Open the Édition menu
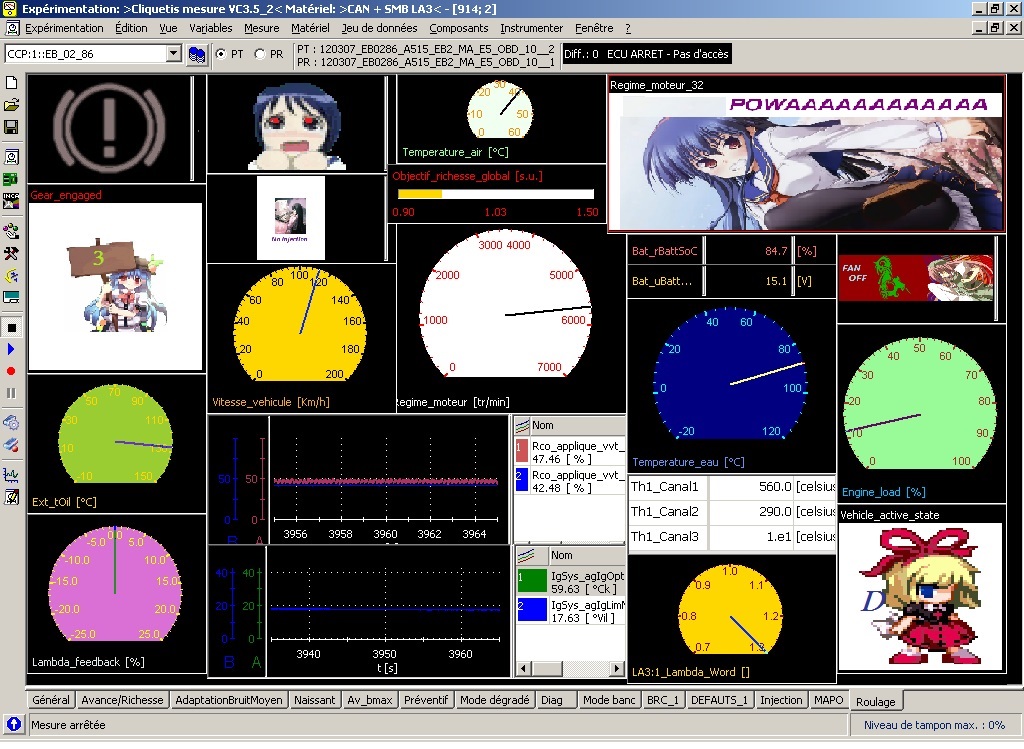The width and height of the screenshot is (1024, 749). [131, 28]
